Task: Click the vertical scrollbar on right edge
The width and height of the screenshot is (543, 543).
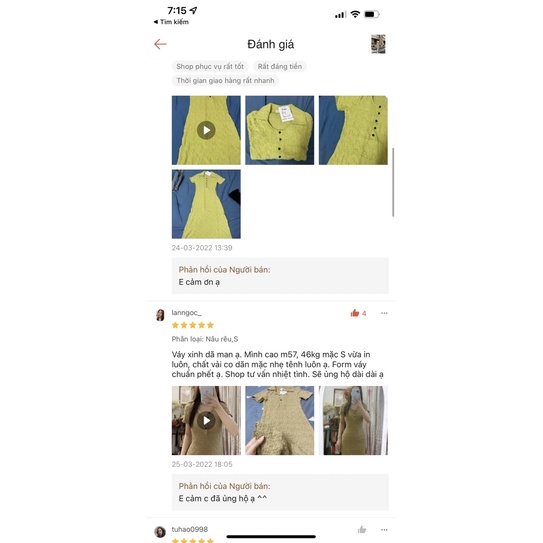Action: point(393,182)
